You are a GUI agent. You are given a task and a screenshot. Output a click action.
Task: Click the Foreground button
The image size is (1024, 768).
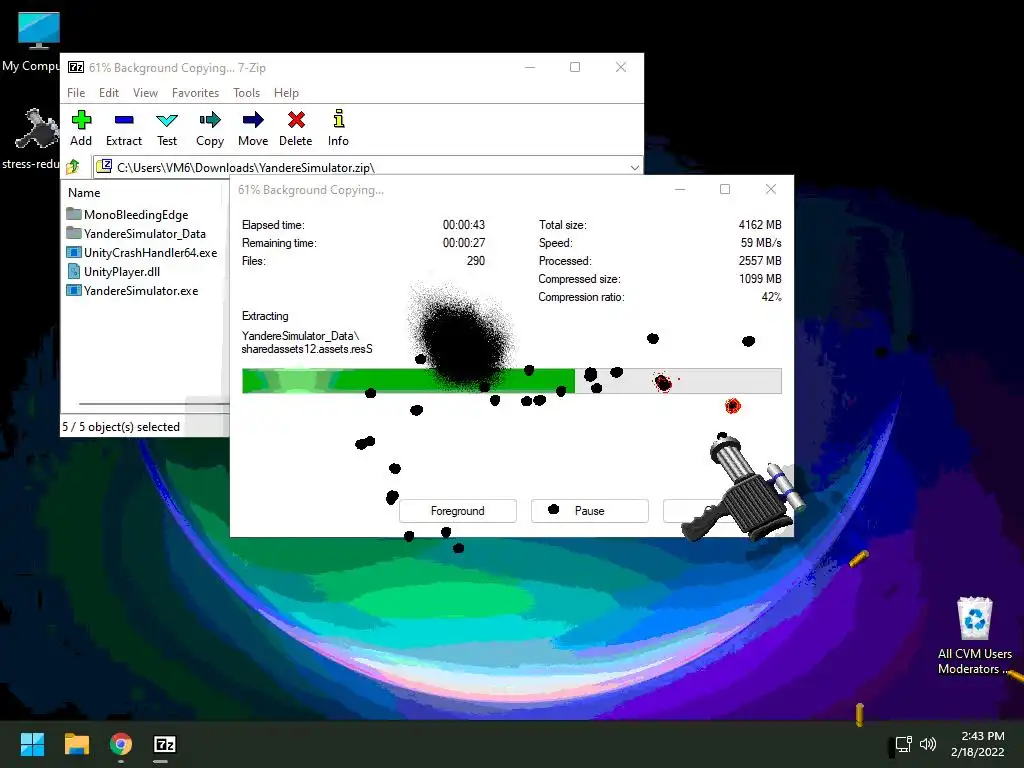coord(458,511)
